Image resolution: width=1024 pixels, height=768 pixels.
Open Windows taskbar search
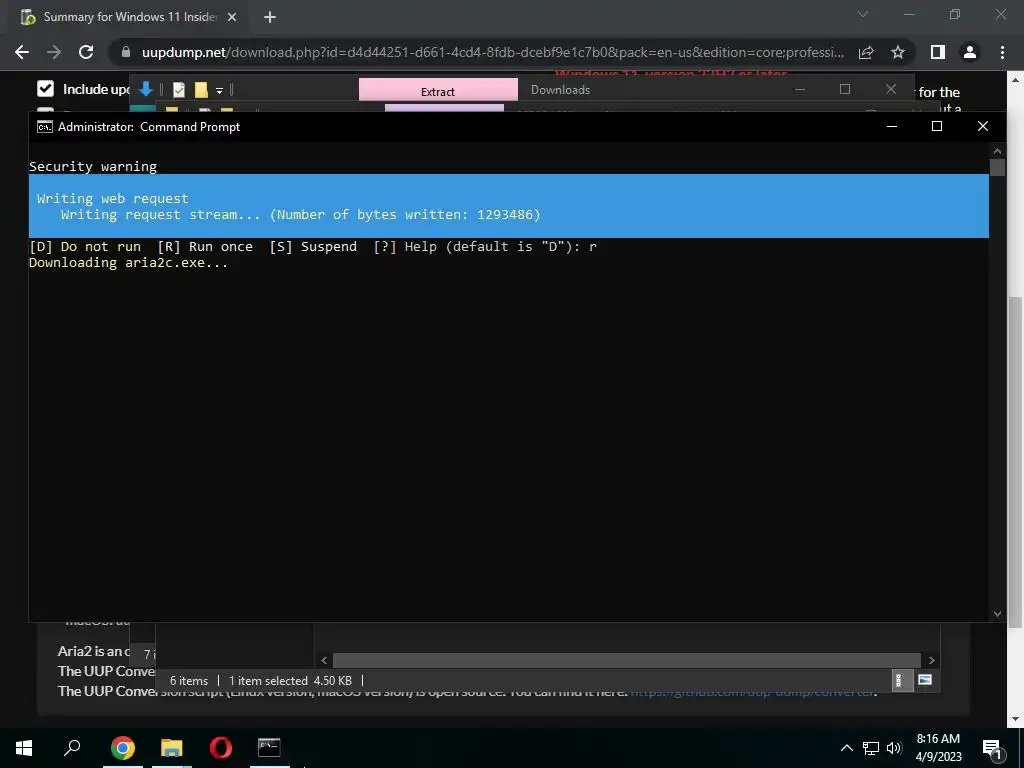pyautogui.click(x=72, y=748)
